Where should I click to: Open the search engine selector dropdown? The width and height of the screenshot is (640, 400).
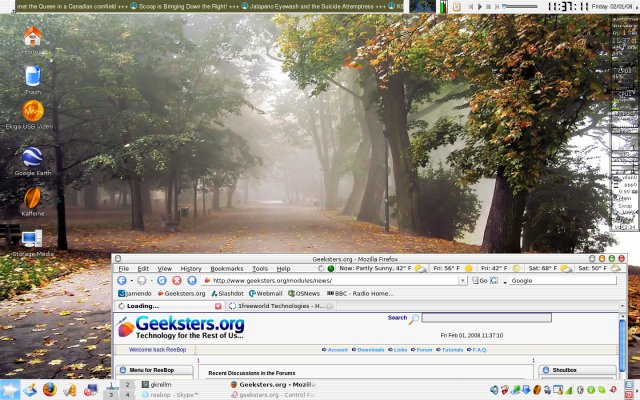click(505, 281)
